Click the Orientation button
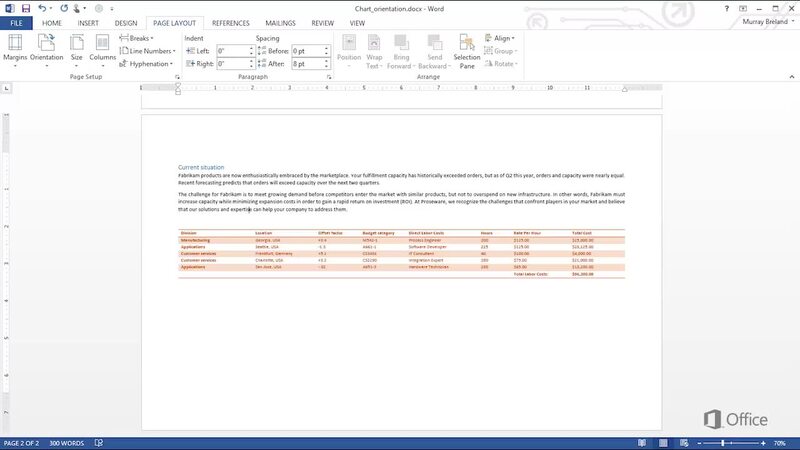Image resolution: width=800 pixels, height=450 pixels. [46, 47]
